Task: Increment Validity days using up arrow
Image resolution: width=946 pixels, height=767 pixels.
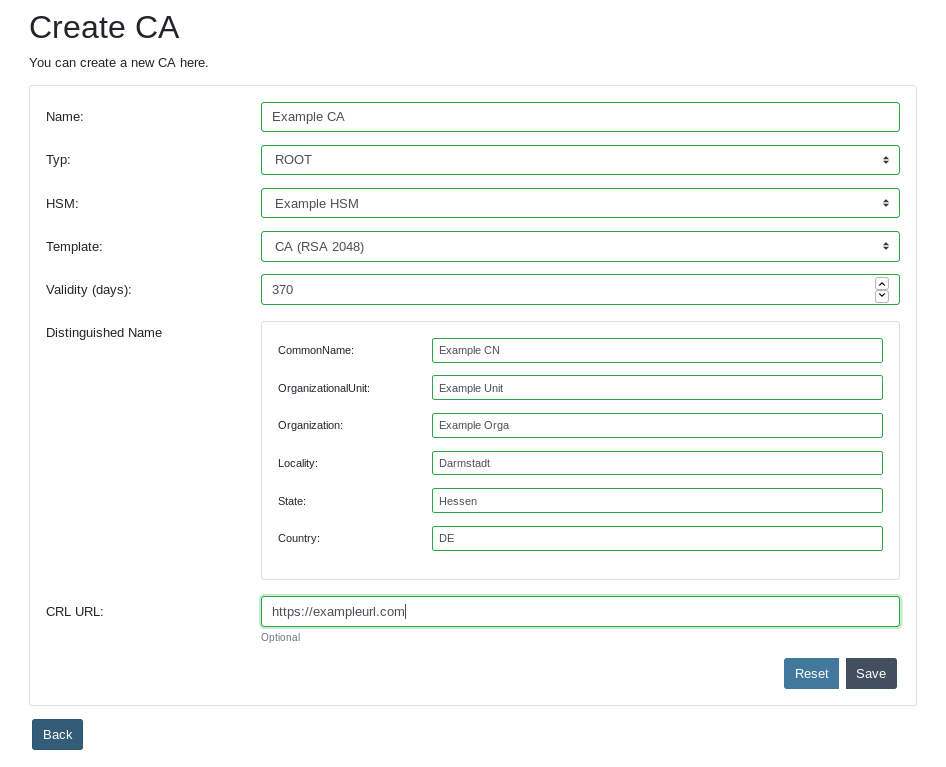Action: (882, 283)
